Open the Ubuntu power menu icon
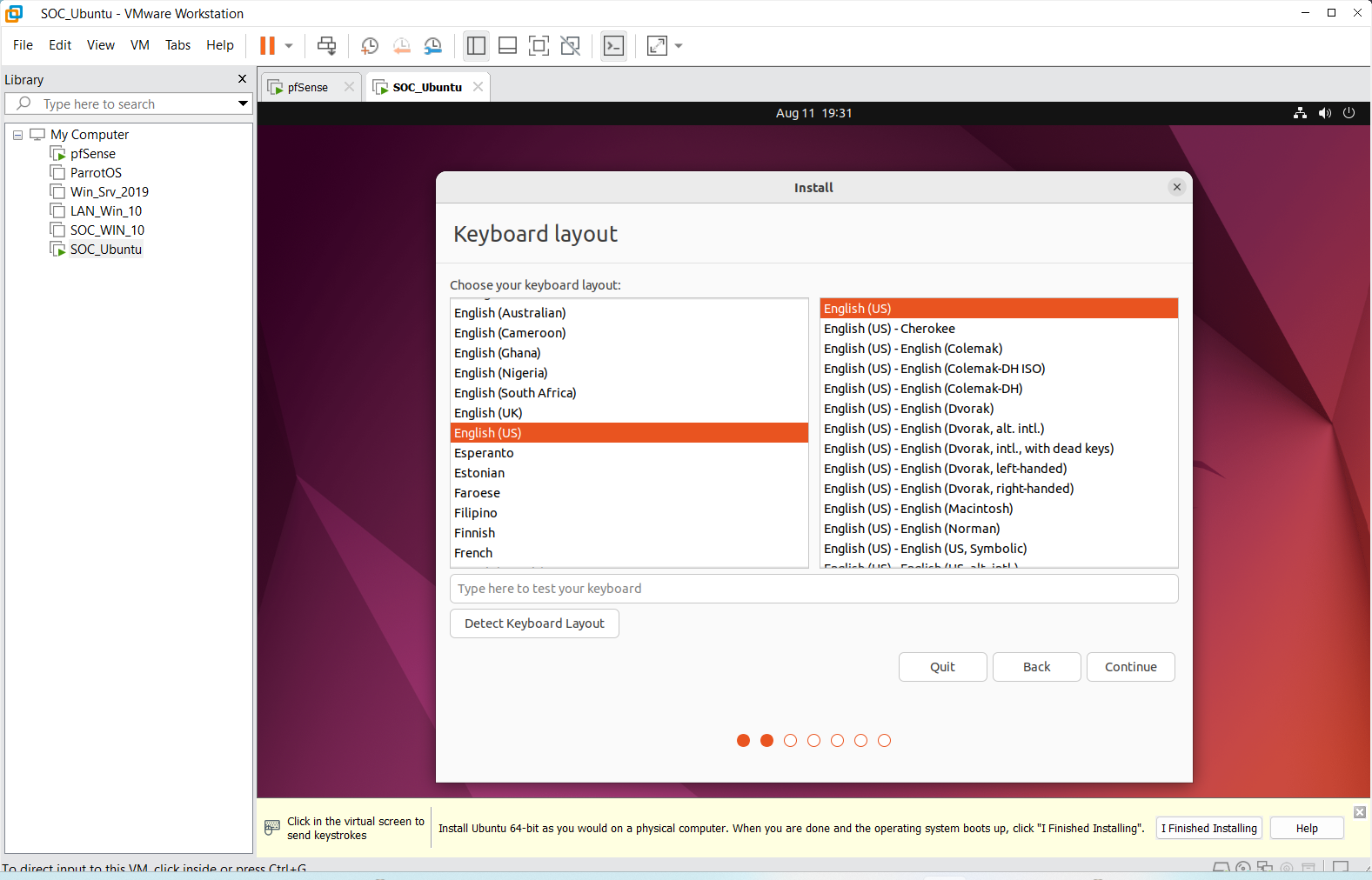 coord(1349,113)
